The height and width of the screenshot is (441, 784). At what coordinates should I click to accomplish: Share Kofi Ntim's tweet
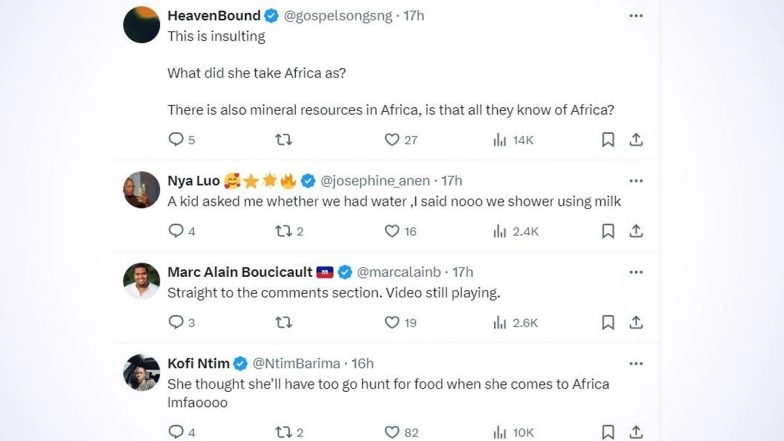(636, 432)
